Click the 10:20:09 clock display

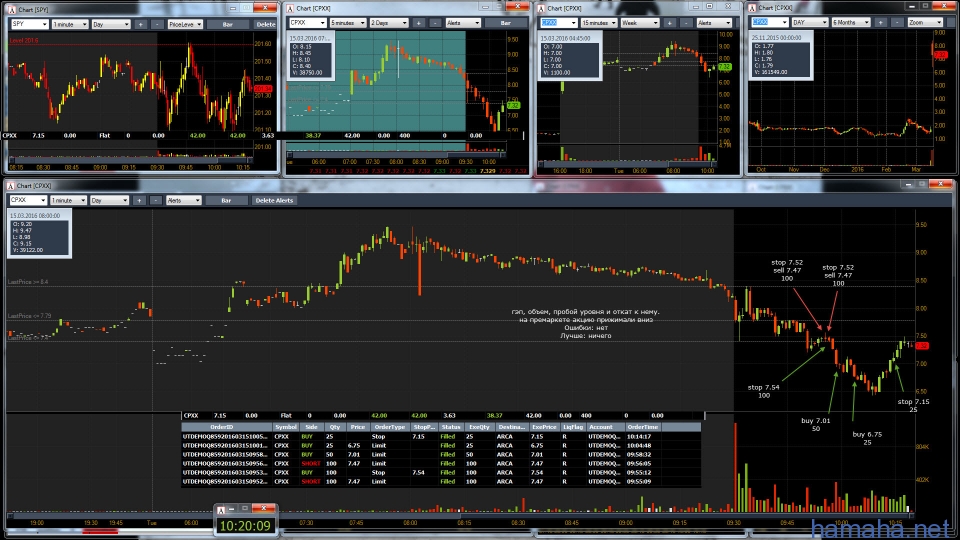245,526
